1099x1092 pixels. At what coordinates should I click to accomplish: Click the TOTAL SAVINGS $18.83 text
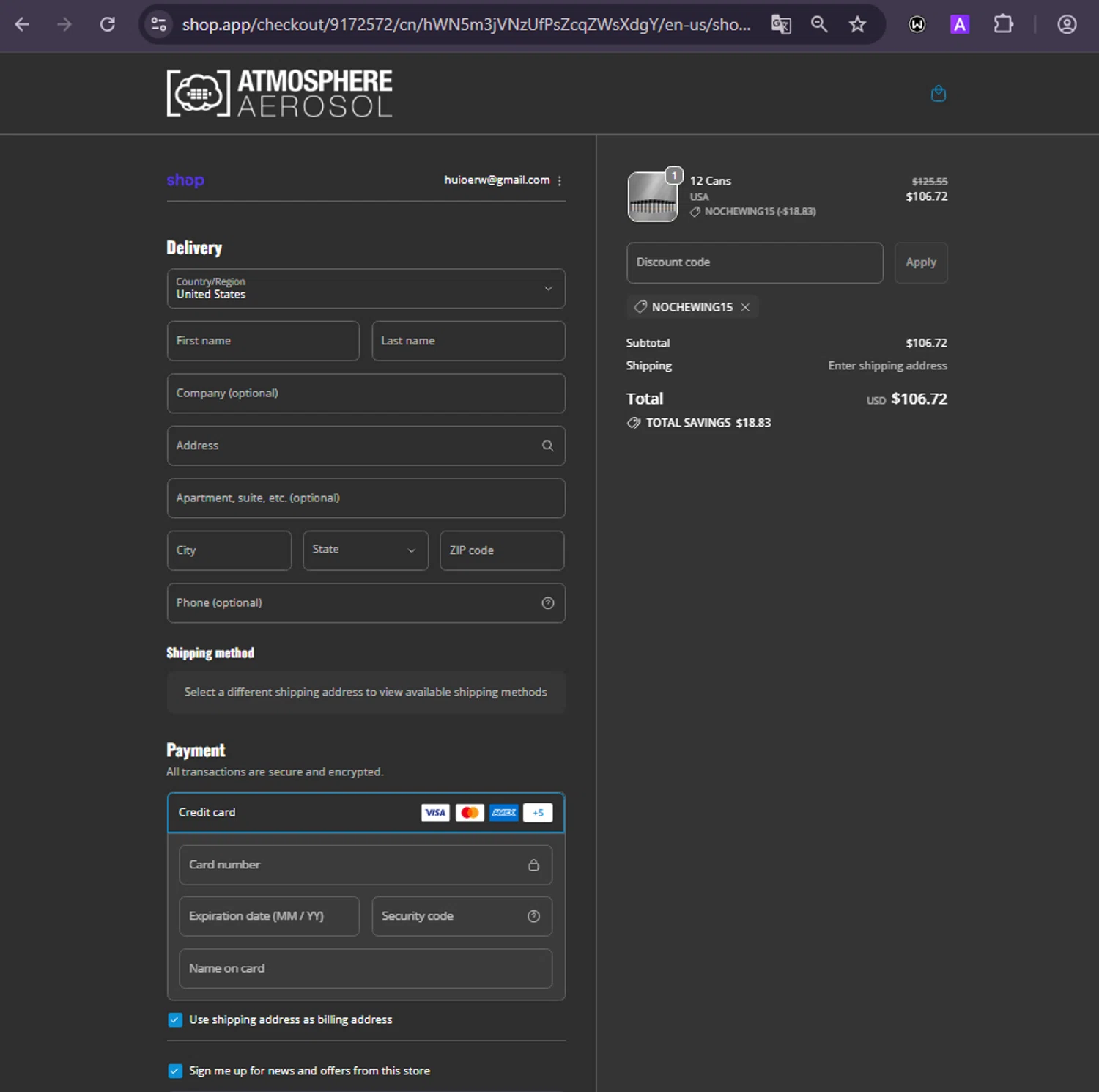point(708,423)
